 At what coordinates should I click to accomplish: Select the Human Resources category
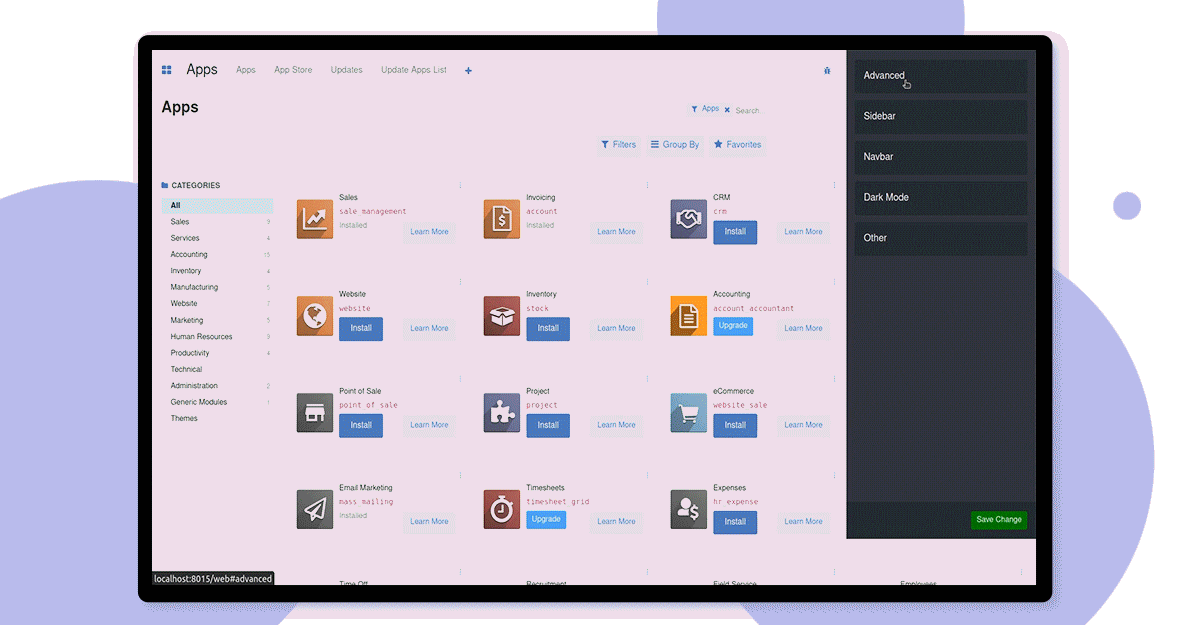[217, 337]
